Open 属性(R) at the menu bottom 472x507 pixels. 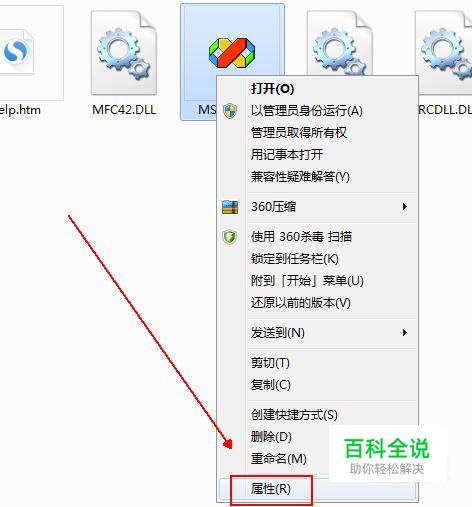[271, 489]
